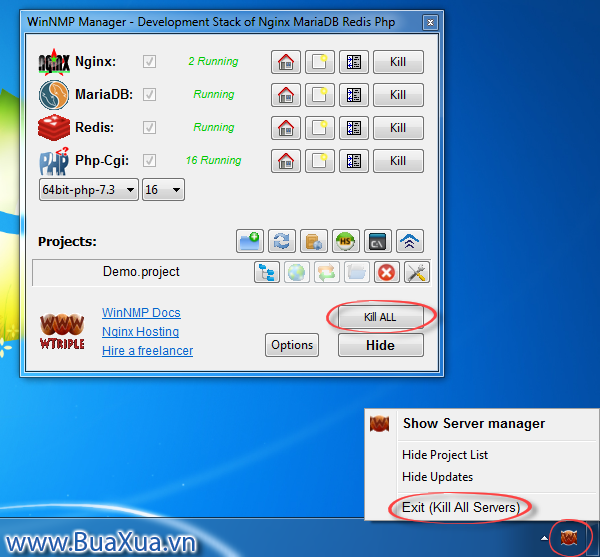Image resolution: width=600 pixels, height=557 pixels.
Task: Click the database package icon in Projects
Action: point(314,241)
